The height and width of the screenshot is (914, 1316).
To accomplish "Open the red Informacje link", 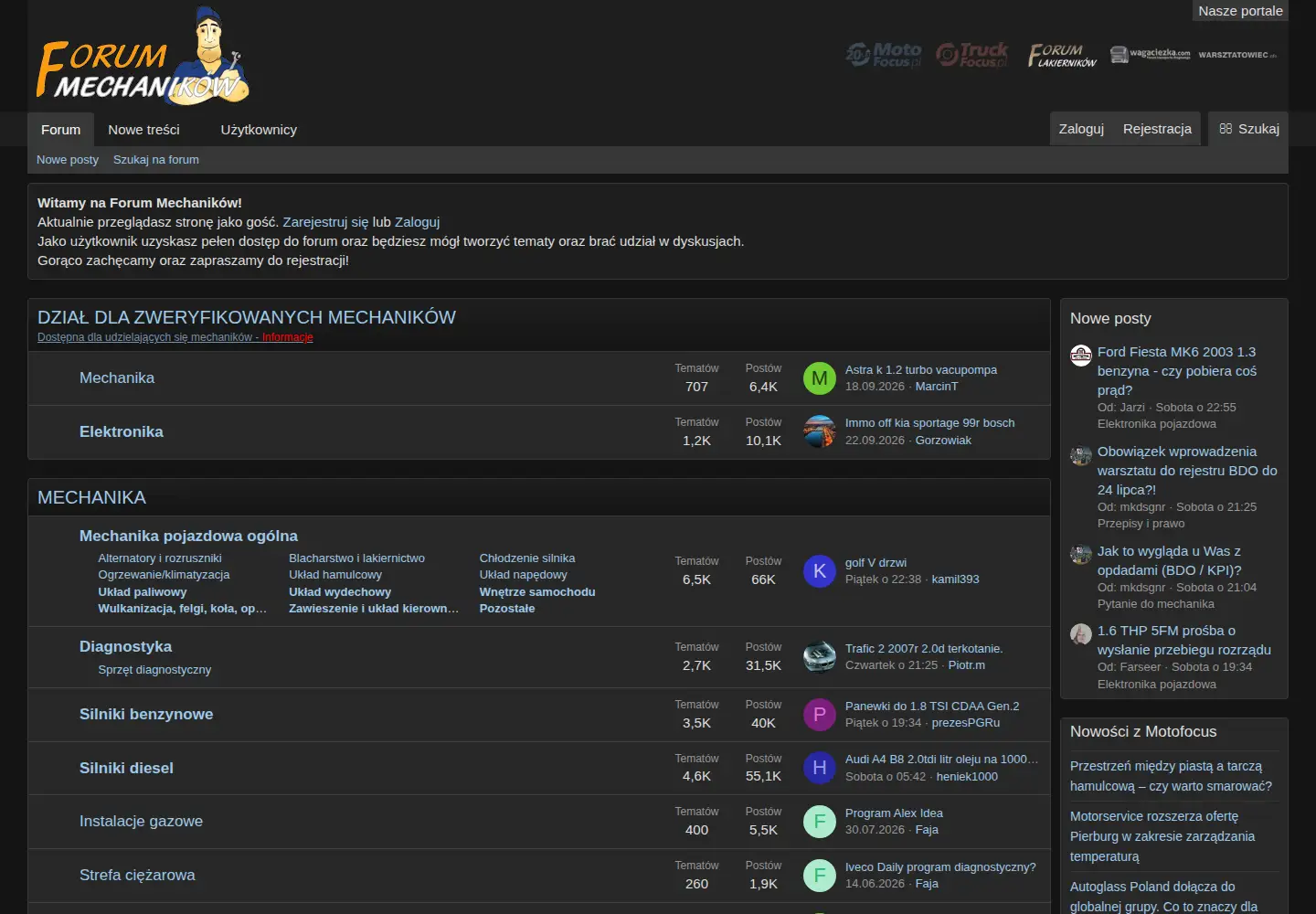I will 288,337.
